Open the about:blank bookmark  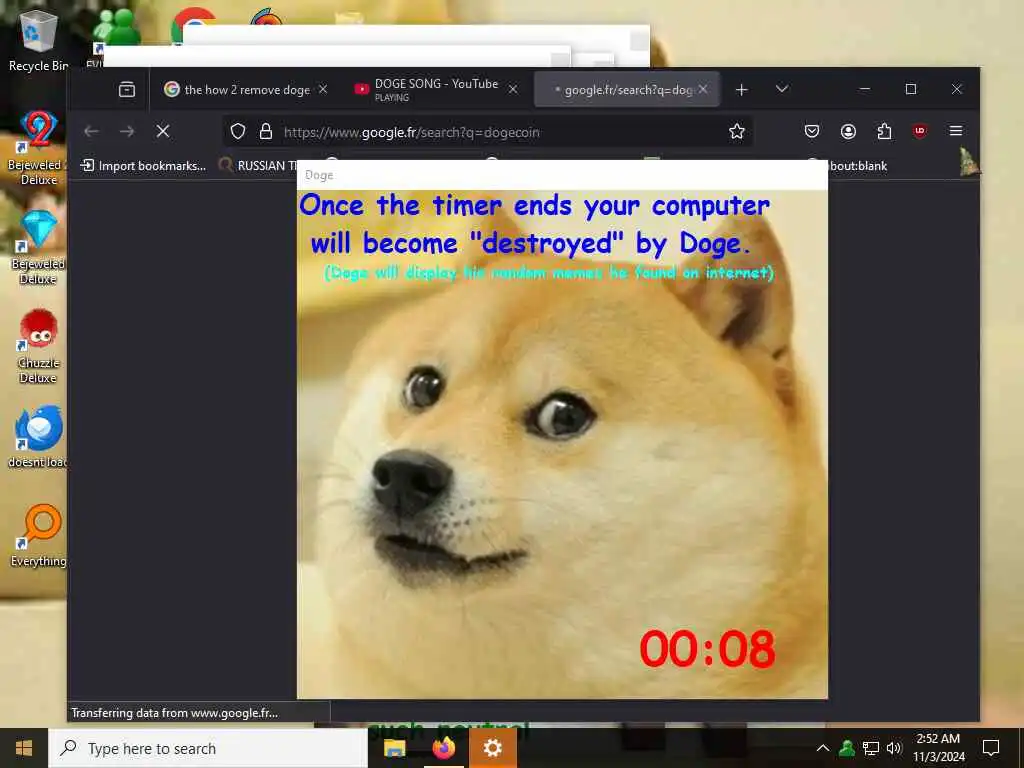pyautogui.click(x=857, y=166)
